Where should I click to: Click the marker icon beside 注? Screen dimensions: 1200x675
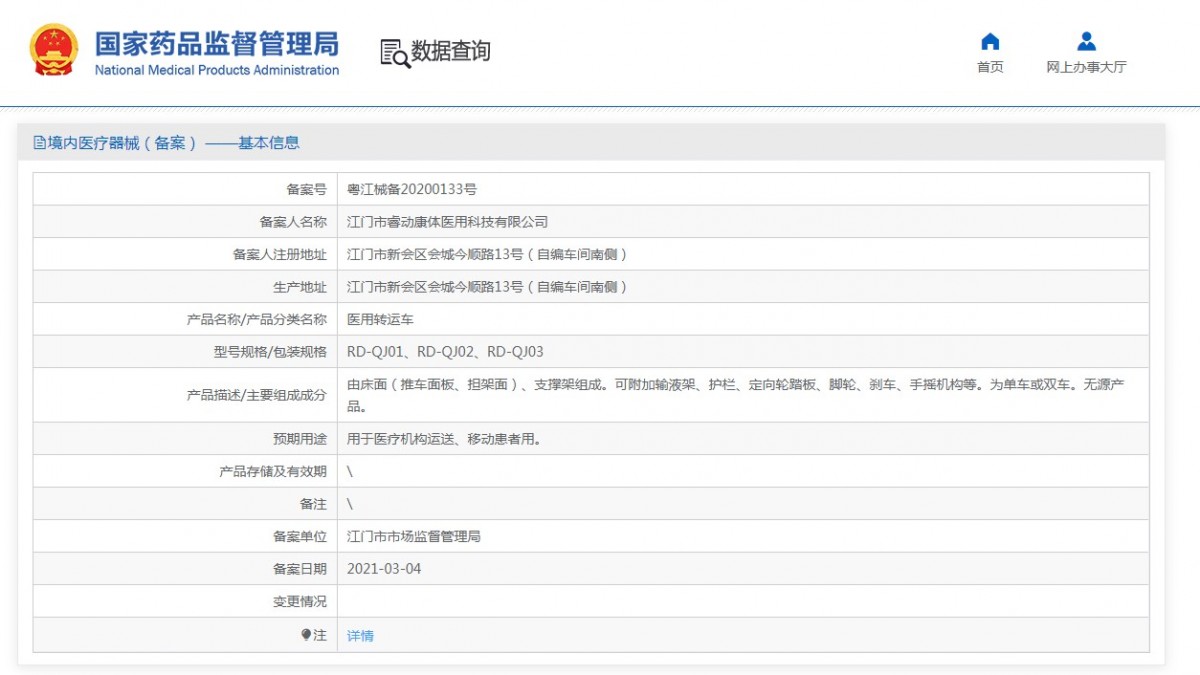[306, 635]
